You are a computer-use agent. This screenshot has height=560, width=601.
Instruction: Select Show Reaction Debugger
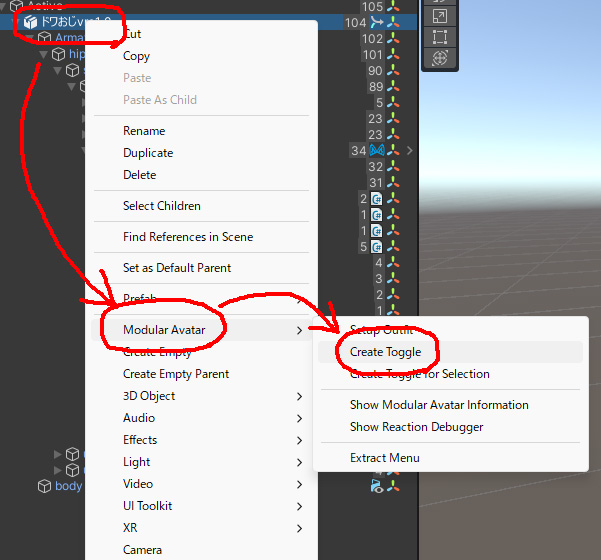tap(416, 427)
